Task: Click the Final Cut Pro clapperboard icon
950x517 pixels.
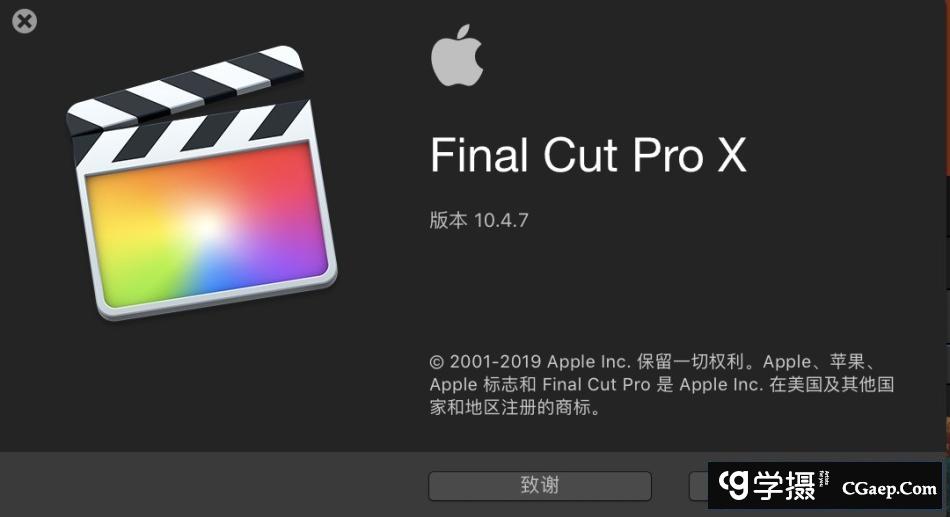Action: click(201, 182)
